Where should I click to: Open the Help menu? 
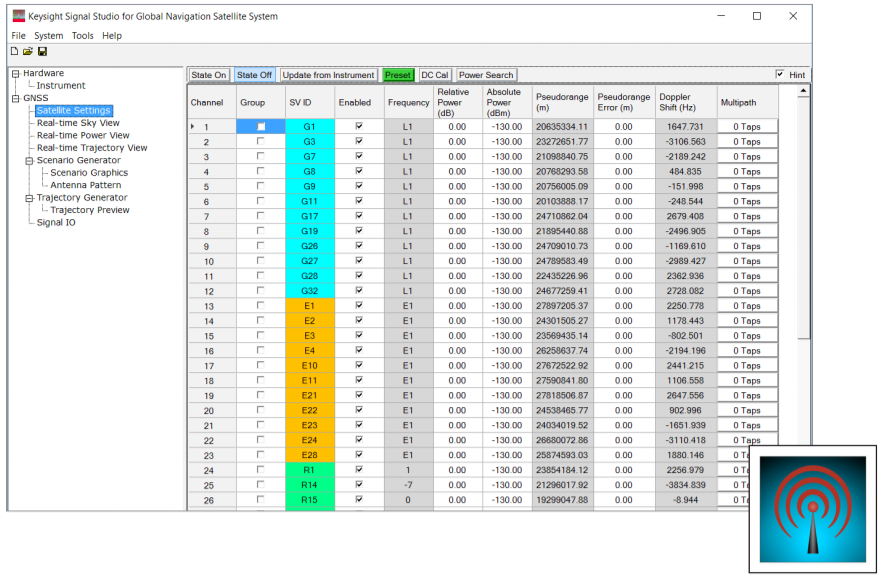tap(112, 35)
